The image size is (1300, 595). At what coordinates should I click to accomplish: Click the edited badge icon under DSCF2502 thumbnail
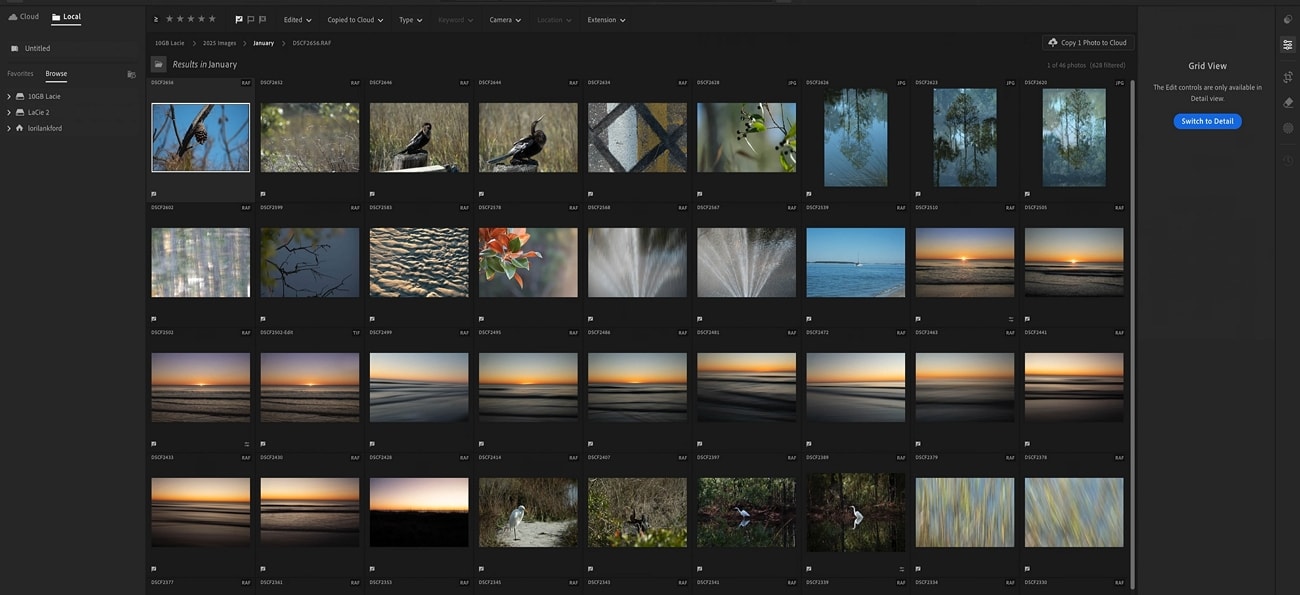tap(247, 444)
